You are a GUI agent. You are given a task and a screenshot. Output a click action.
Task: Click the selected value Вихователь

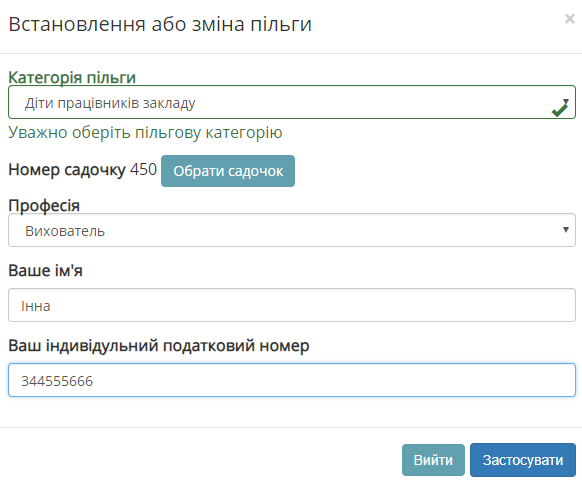(x=65, y=231)
